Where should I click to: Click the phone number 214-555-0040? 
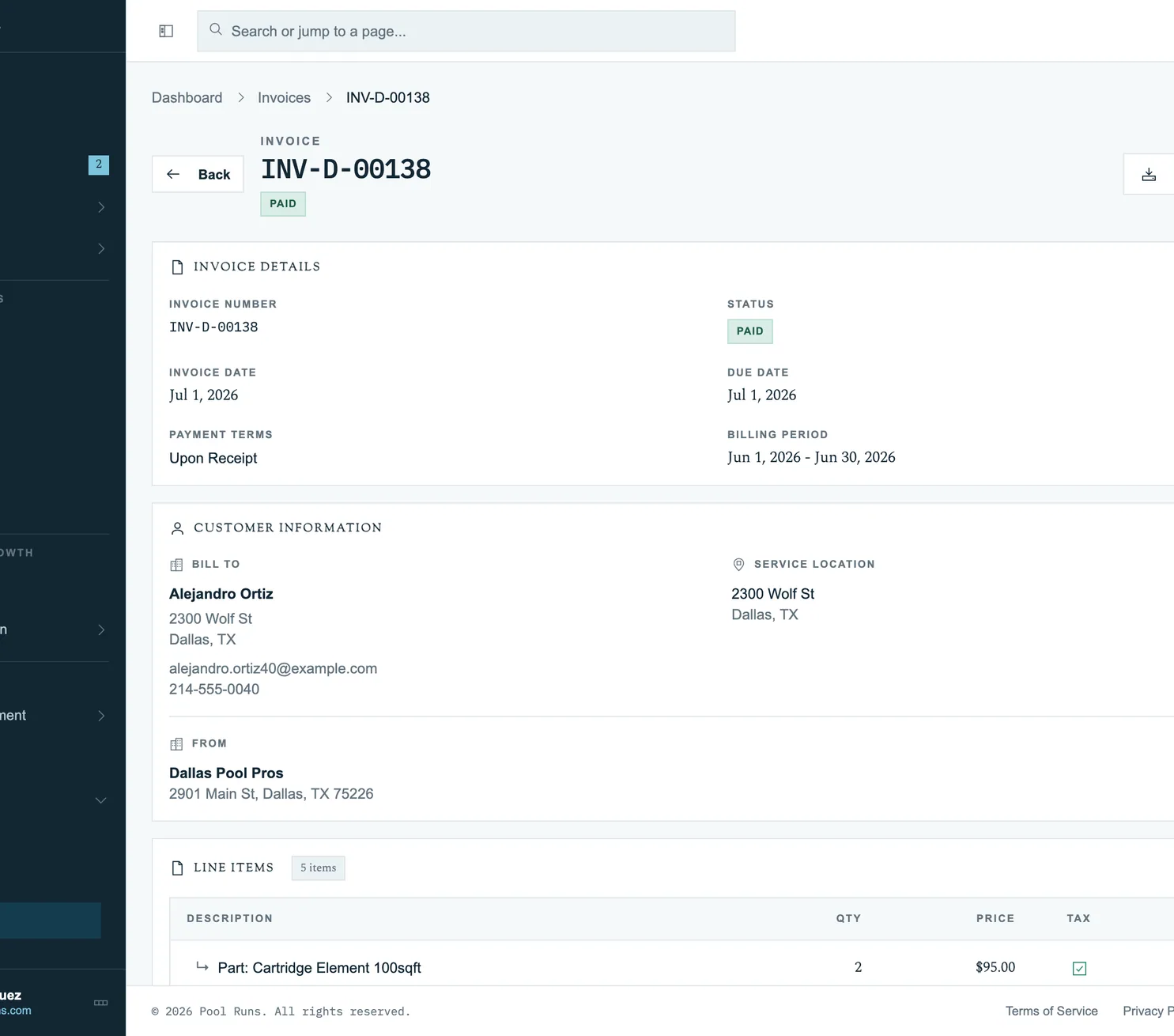(214, 689)
